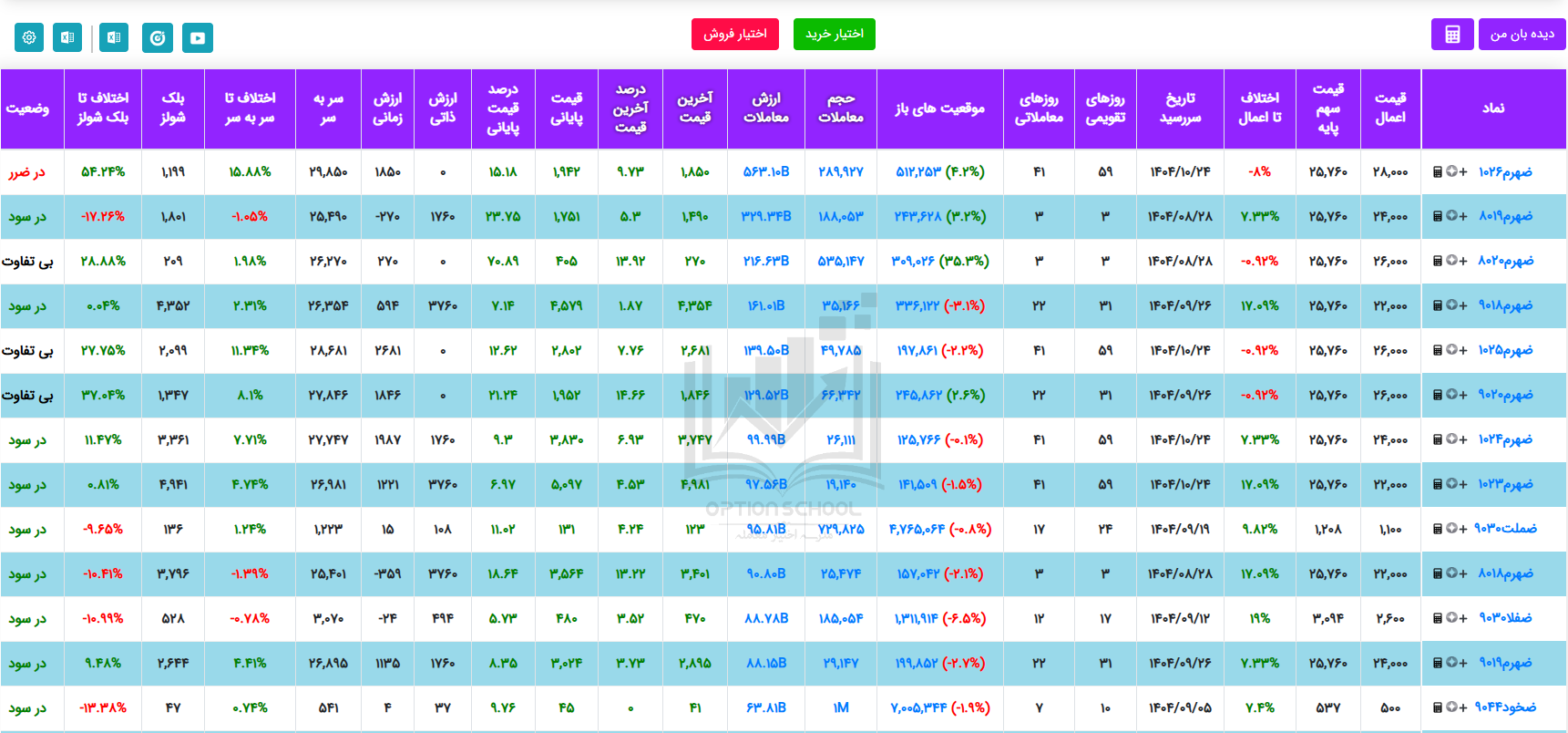This screenshot has height=733, width=1568.
Task: Click plus icon in ضهرم۸۰۱۹ row
Action: point(1463,216)
